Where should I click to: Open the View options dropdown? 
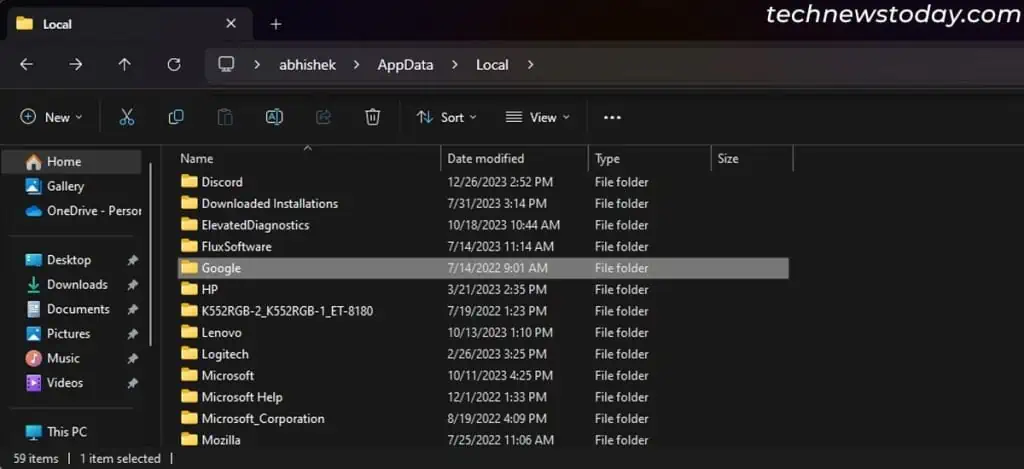[x=538, y=117]
